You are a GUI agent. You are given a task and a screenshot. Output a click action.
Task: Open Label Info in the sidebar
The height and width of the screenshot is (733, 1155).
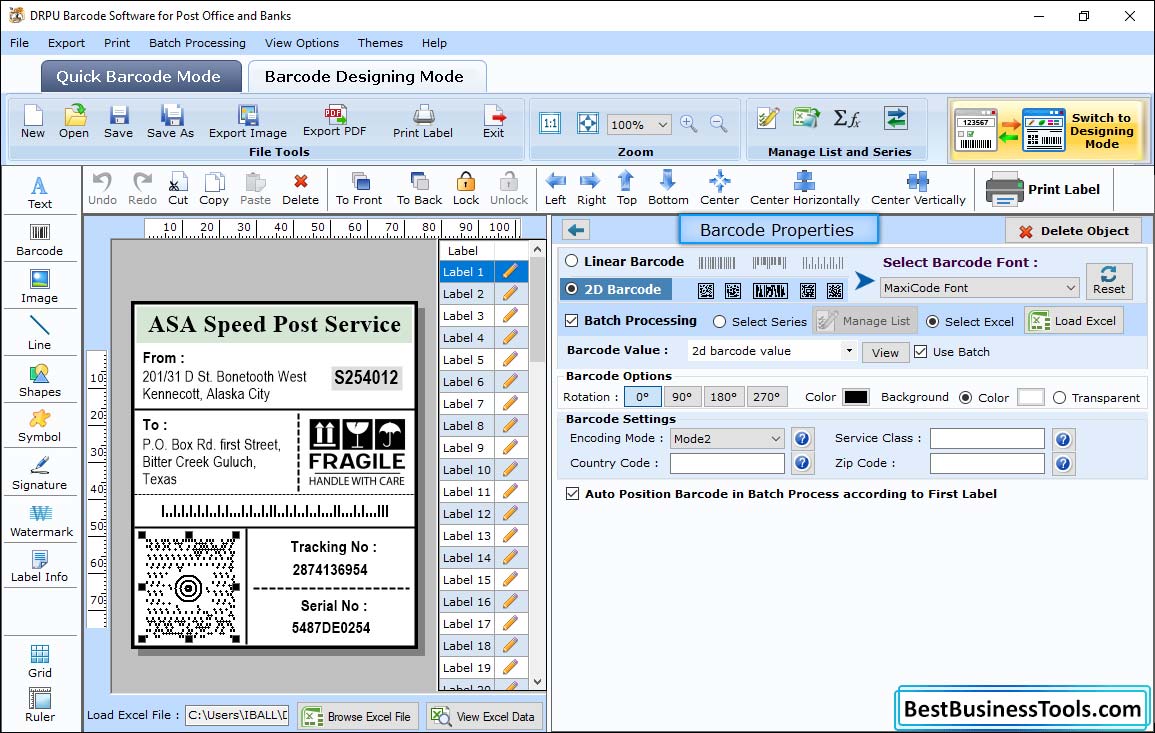tap(40, 567)
